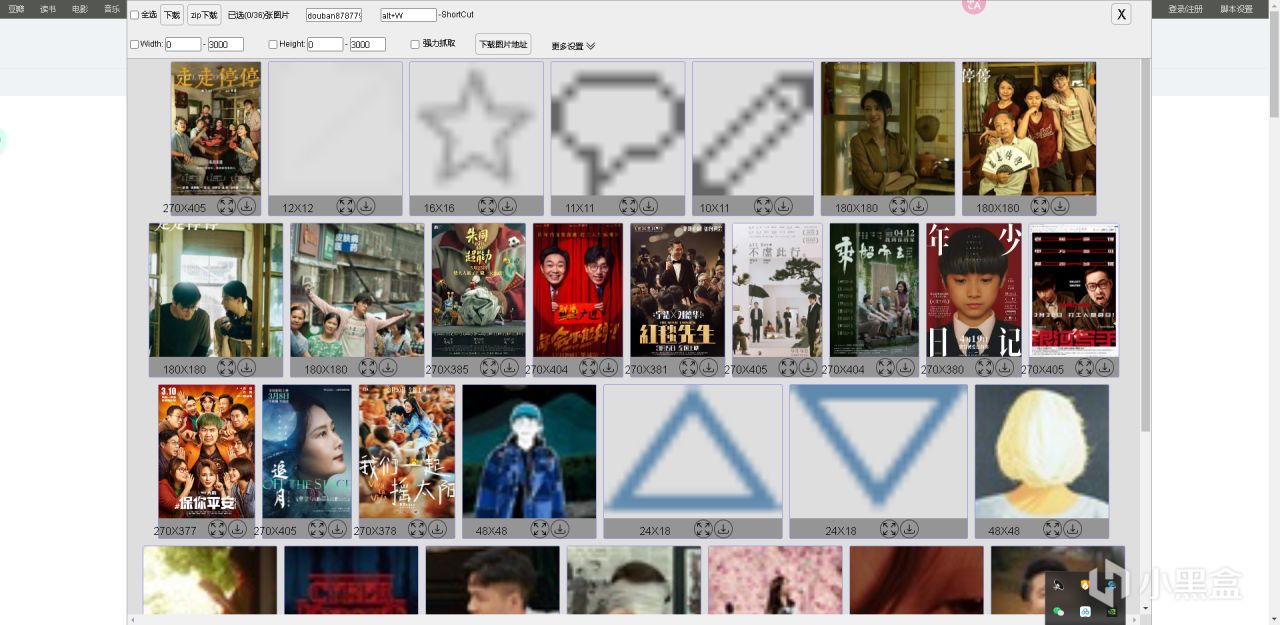Expand the 270X381 poster image

pos(688,368)
